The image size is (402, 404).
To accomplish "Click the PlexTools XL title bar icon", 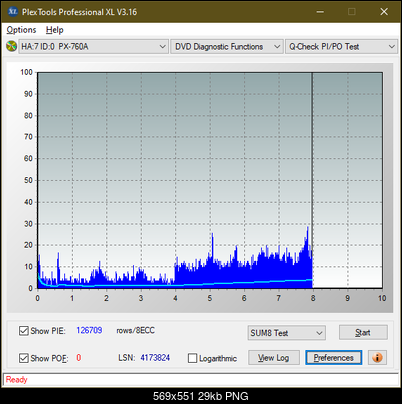I will (12, 12).
